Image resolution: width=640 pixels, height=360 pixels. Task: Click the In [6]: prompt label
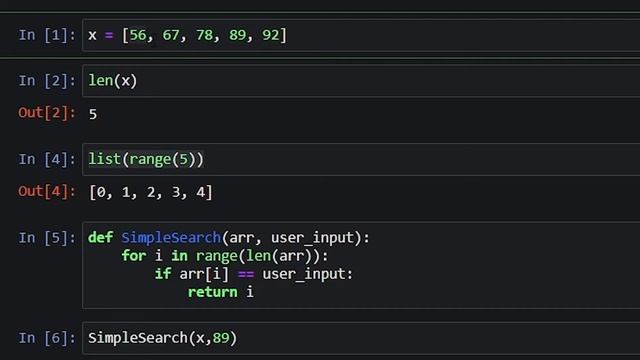tap(47, 338)
